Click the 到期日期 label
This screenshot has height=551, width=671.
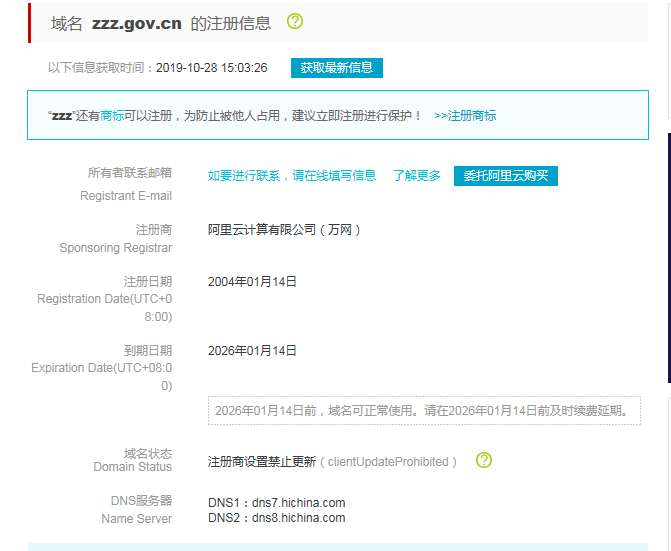pos(148,351)
